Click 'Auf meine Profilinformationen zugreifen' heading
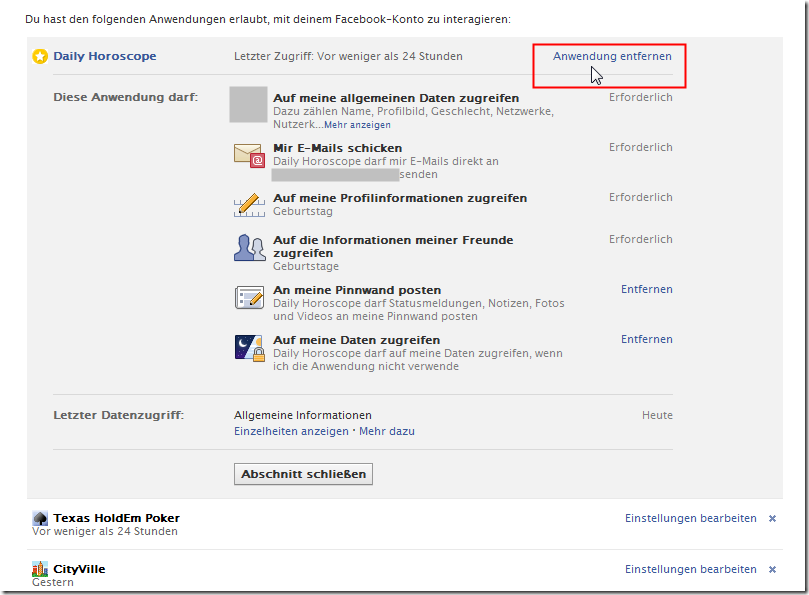 pos(400,198)
